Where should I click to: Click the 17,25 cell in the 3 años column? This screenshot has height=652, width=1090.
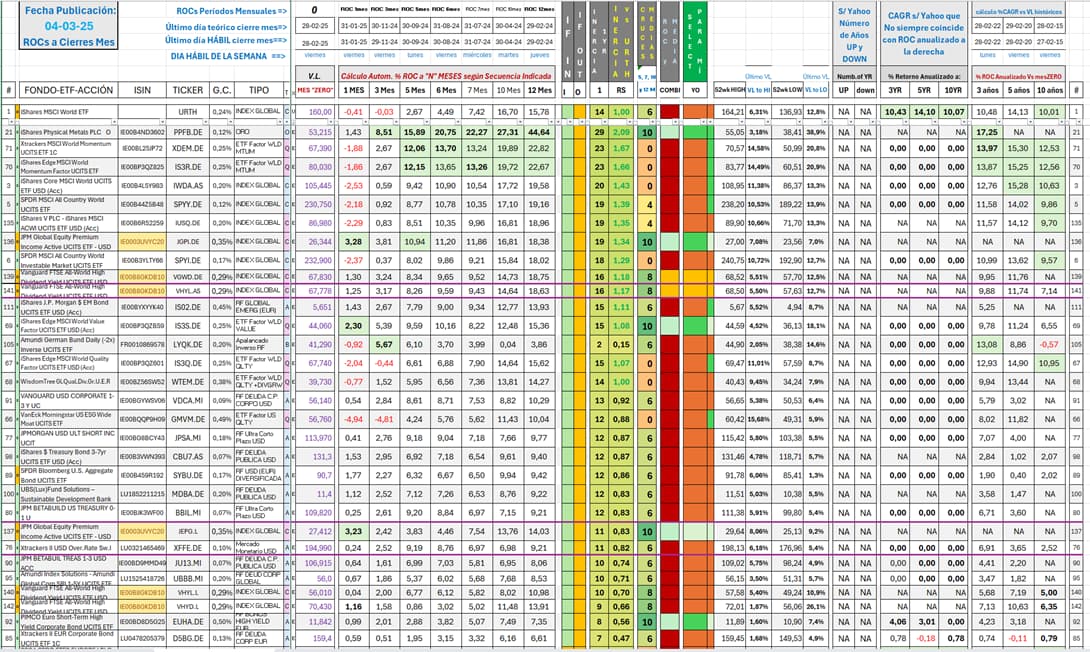click(x=988, y=132)
